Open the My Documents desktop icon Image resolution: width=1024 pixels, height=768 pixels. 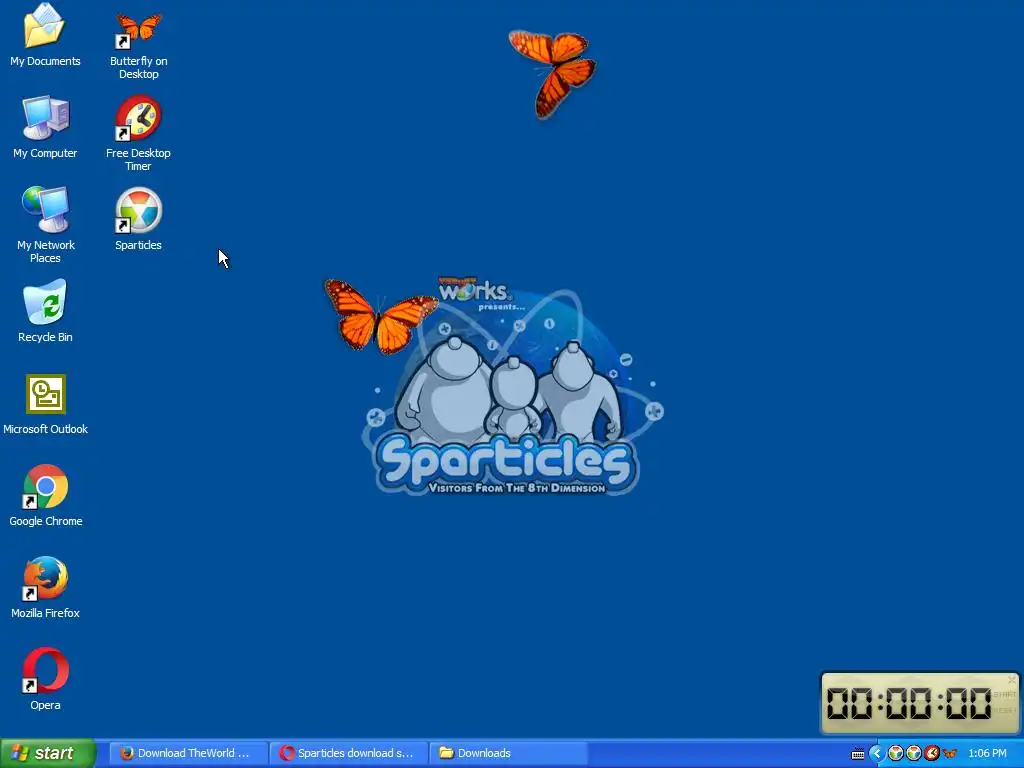(45, 34)
